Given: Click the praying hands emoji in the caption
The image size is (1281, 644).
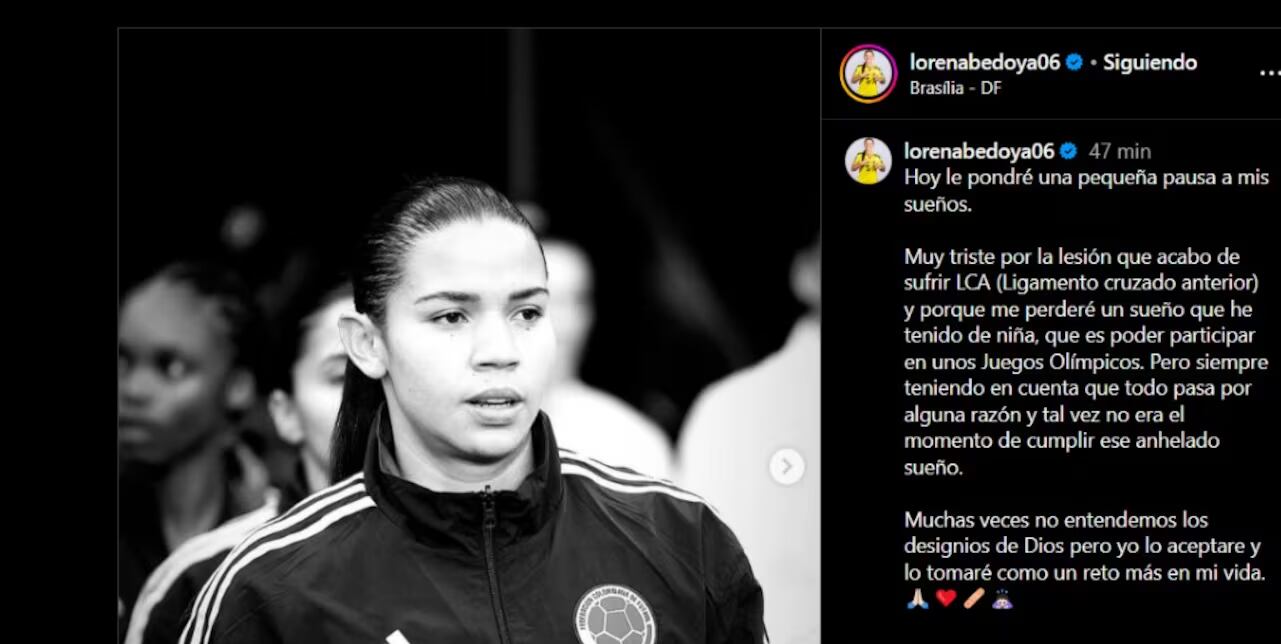Looking at the screenshot, I should pyautogui.click(x=917, y=599).
